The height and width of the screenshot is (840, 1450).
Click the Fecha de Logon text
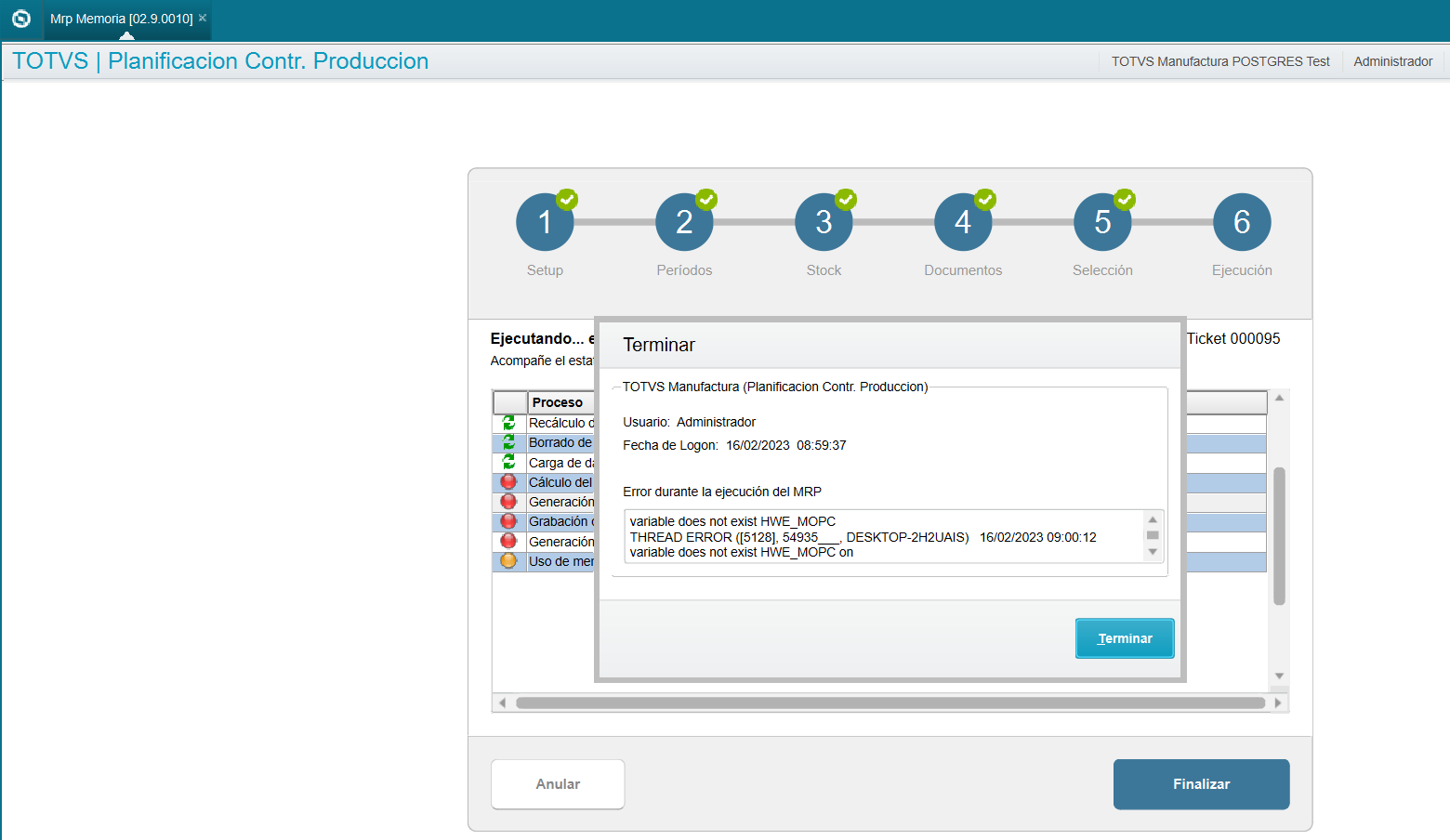pyautogui.click(x=734, y=445)
